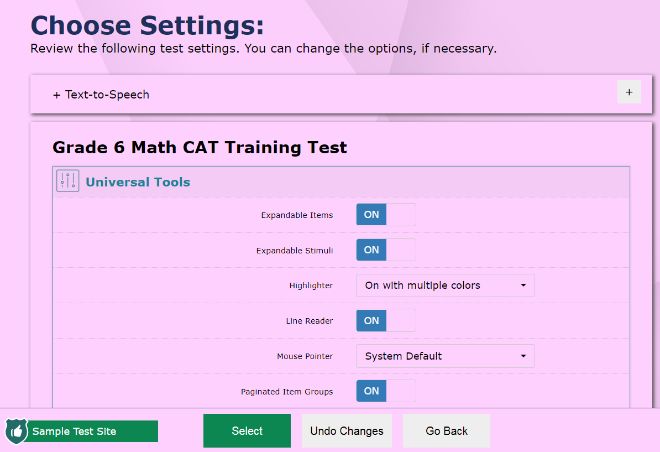
Task: Click the Universal Tools section header
Action: [341, 182]
